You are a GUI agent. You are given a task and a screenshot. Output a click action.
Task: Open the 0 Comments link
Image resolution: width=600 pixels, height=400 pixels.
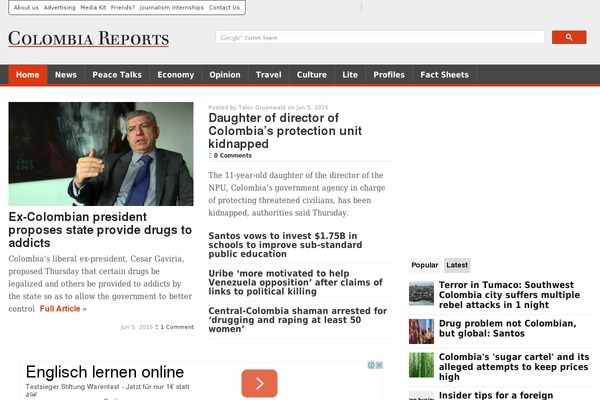(232, 155)
